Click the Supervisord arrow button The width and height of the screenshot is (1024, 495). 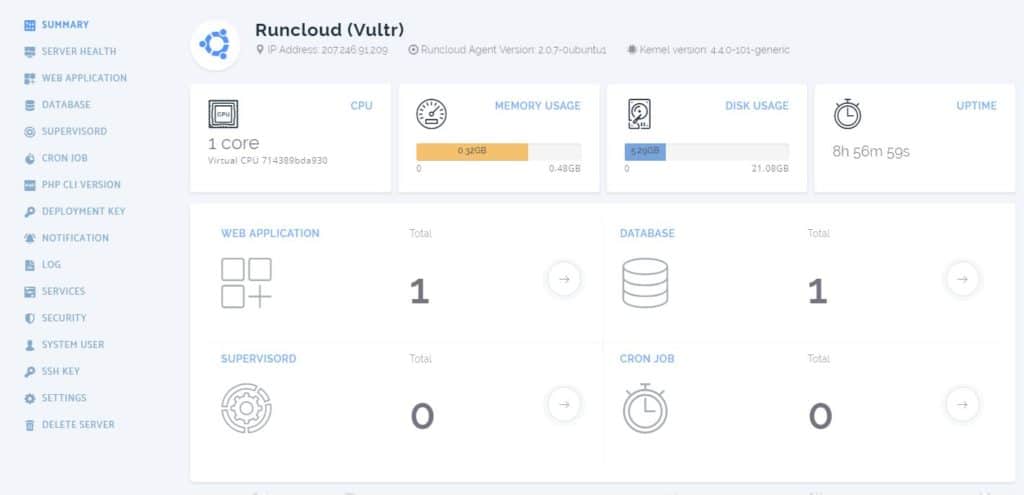(564, 404)
